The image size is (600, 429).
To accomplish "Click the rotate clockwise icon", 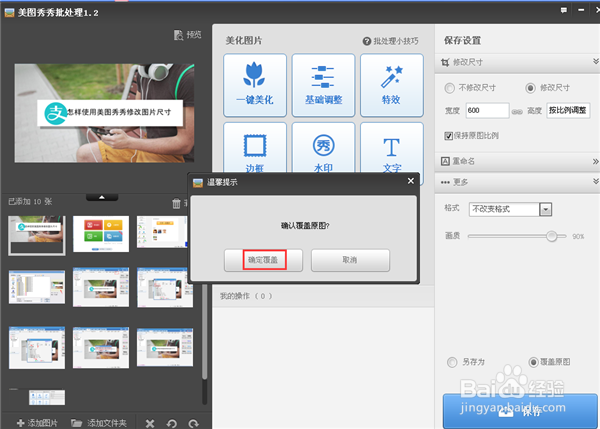I will pyautogui.click(x=194, y=423).
